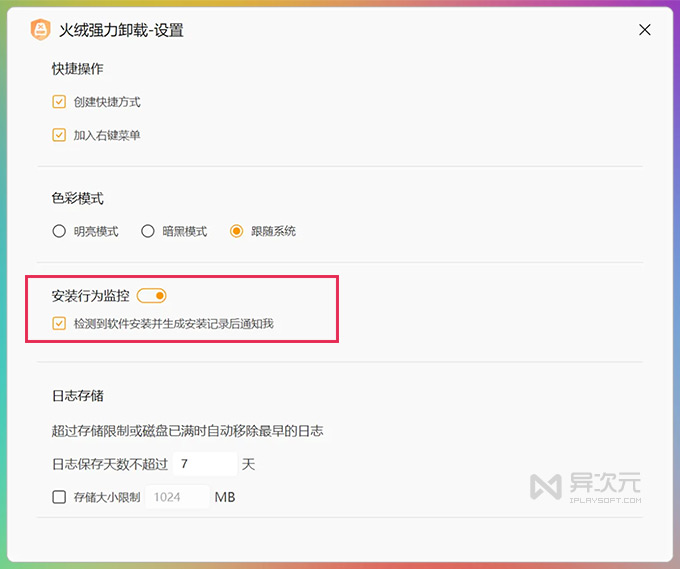Click the 加入右键菜单 label text
The height and width of the screenshot is (569, 680).
(x=107, y=135)
